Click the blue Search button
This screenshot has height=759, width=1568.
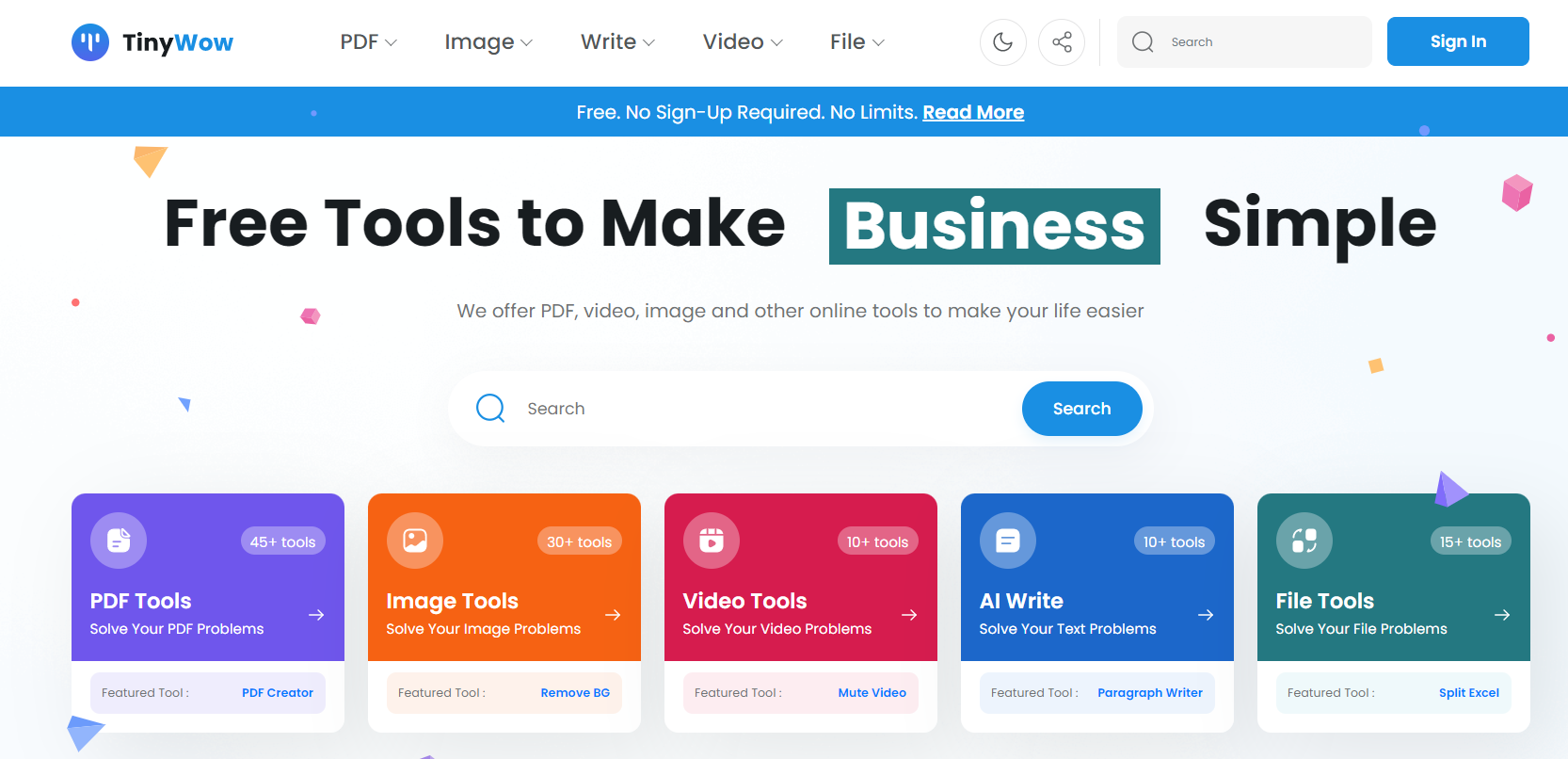1082,409
